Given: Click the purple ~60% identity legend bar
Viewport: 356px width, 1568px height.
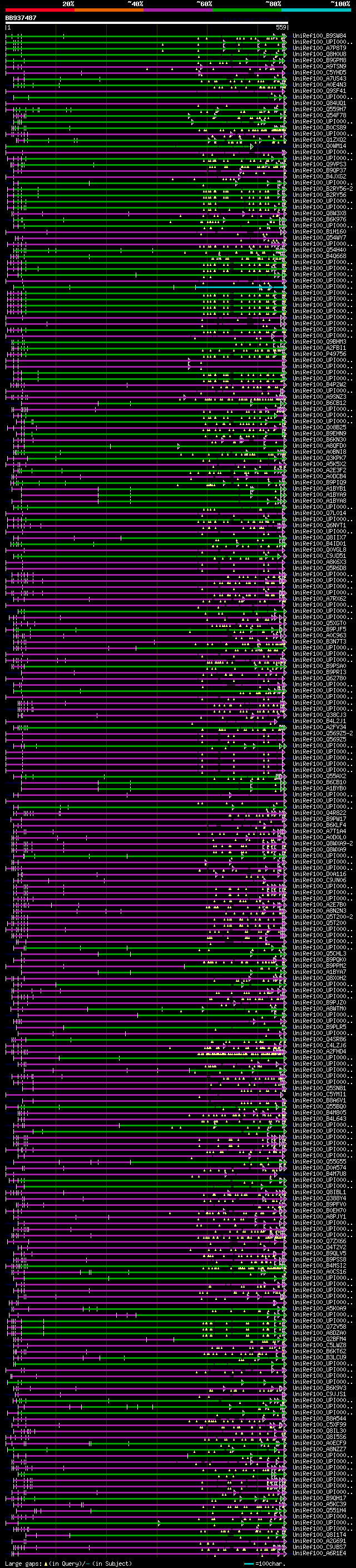Looking at the screenshot, I should [179, 10].
